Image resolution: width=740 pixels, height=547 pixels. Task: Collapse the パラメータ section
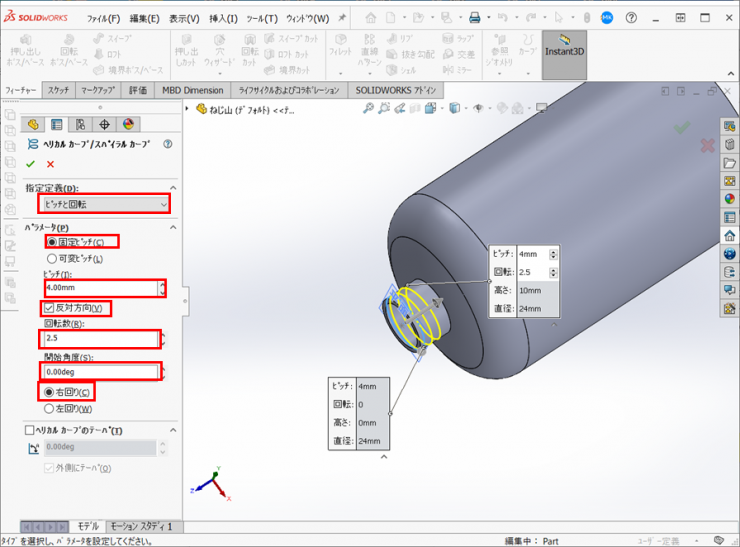[x=173, y=228]
